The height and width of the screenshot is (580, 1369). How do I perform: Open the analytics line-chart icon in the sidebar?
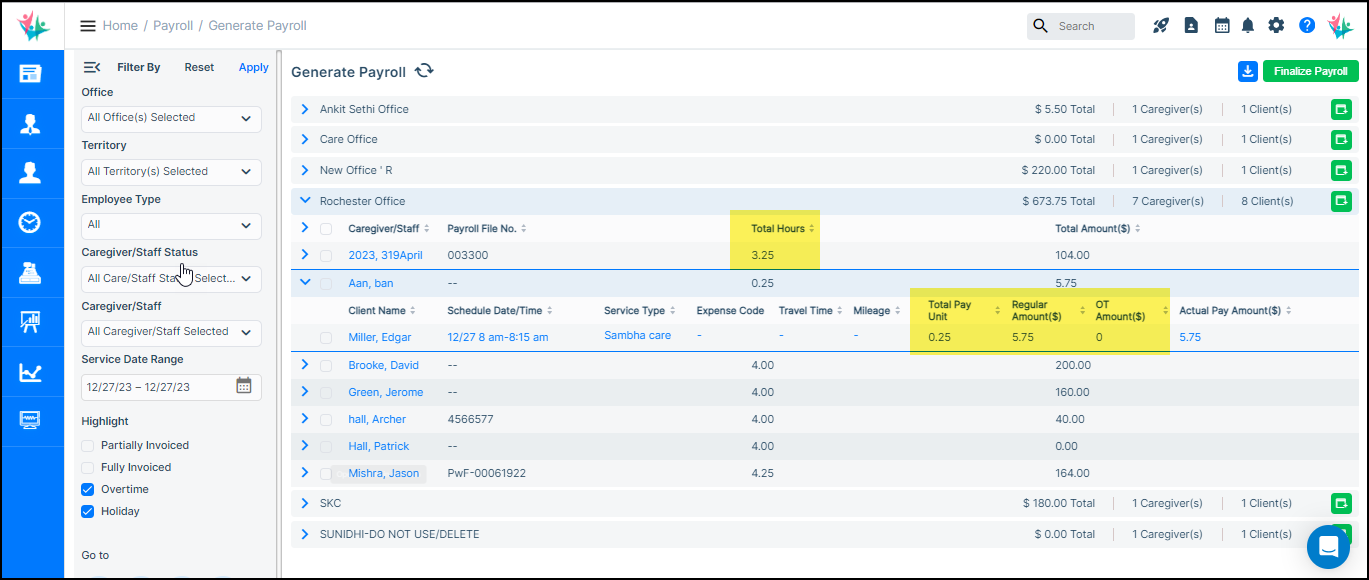point(31,372)
